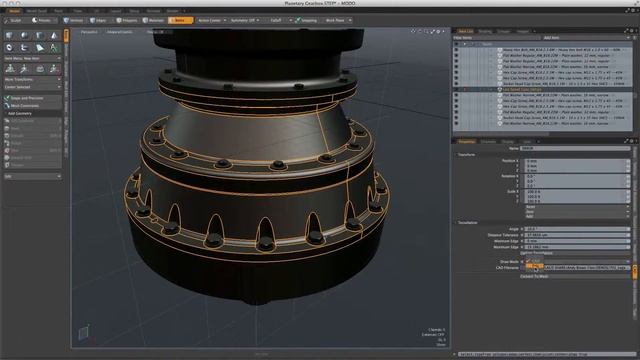Click the viewport zoom control icon

point(426,31)
